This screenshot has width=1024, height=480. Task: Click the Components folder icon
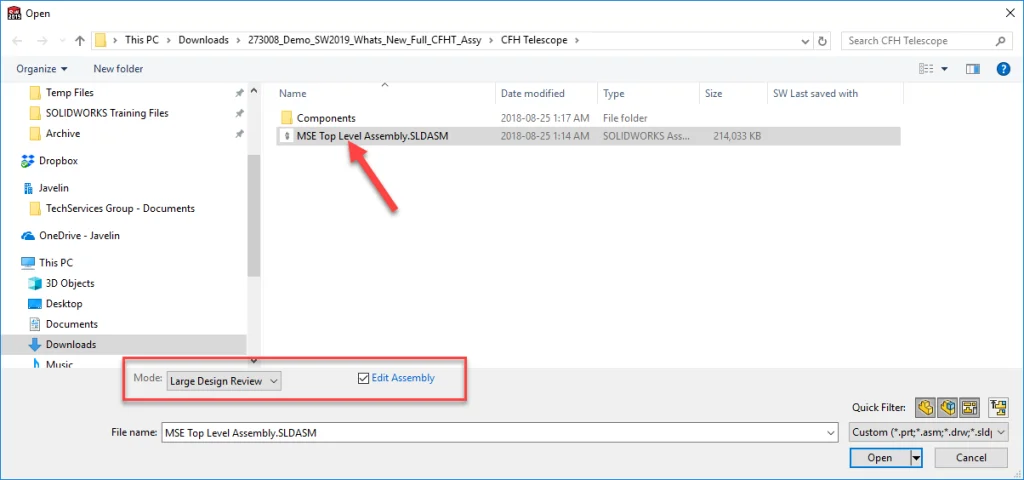[287, 118]
